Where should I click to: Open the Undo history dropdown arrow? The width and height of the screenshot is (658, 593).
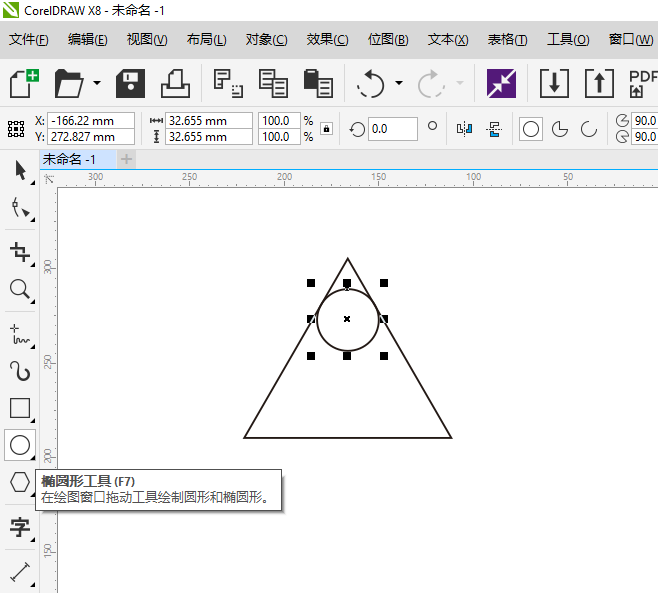(x=399, y=83)
